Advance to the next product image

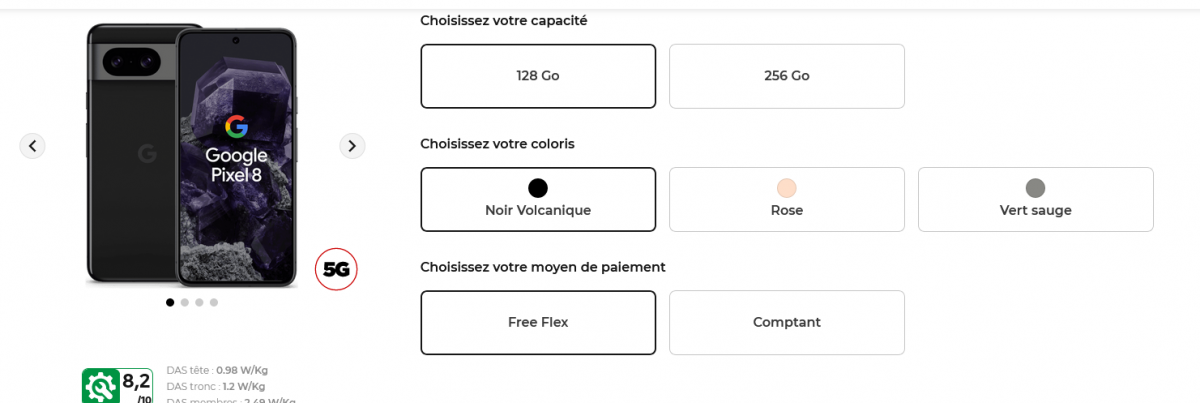coord(352,146)
